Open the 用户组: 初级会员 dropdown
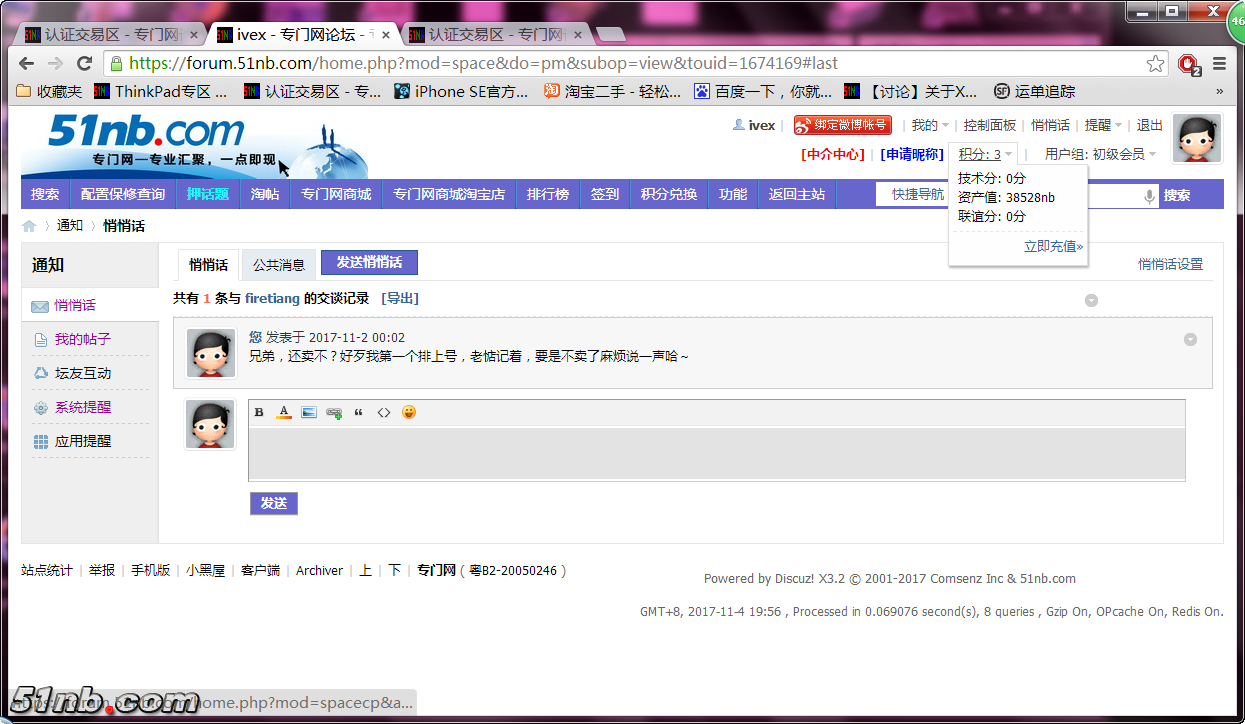 point(1100,154)
